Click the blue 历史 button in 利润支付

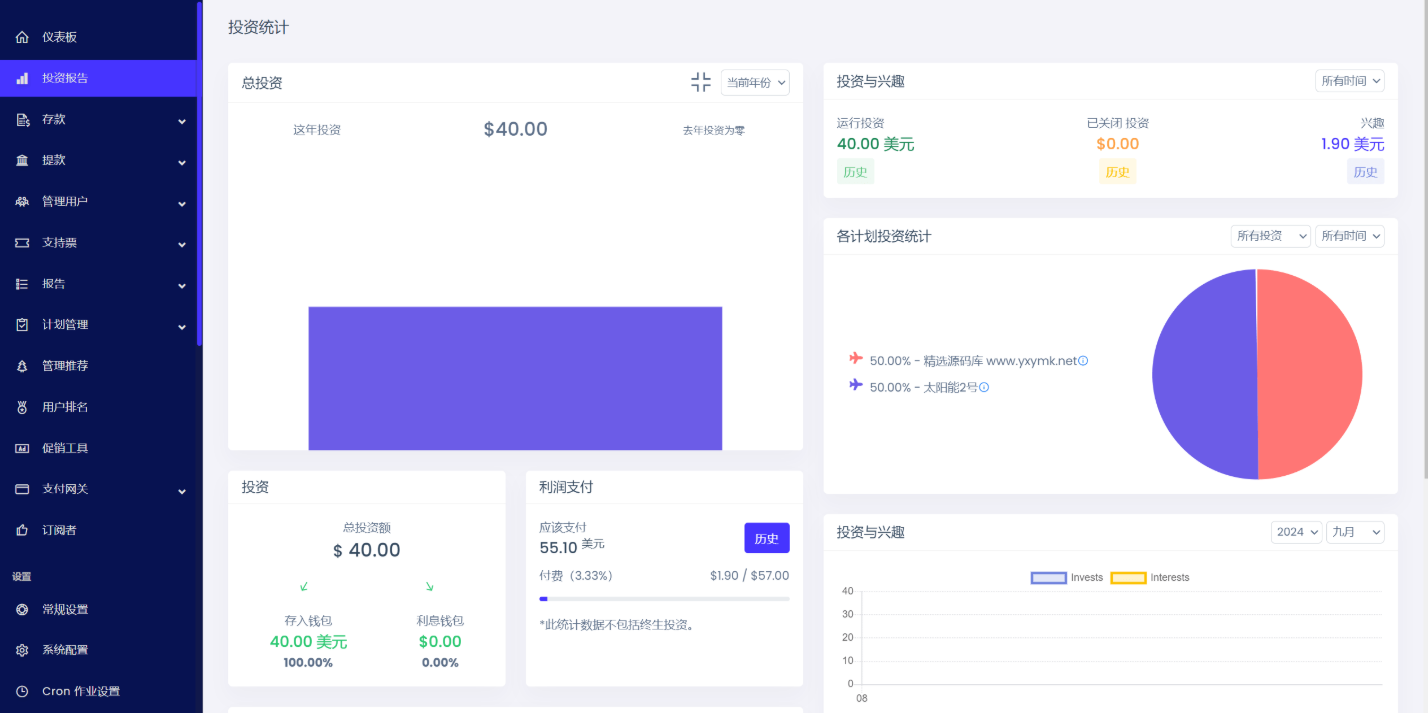[767, 538]
